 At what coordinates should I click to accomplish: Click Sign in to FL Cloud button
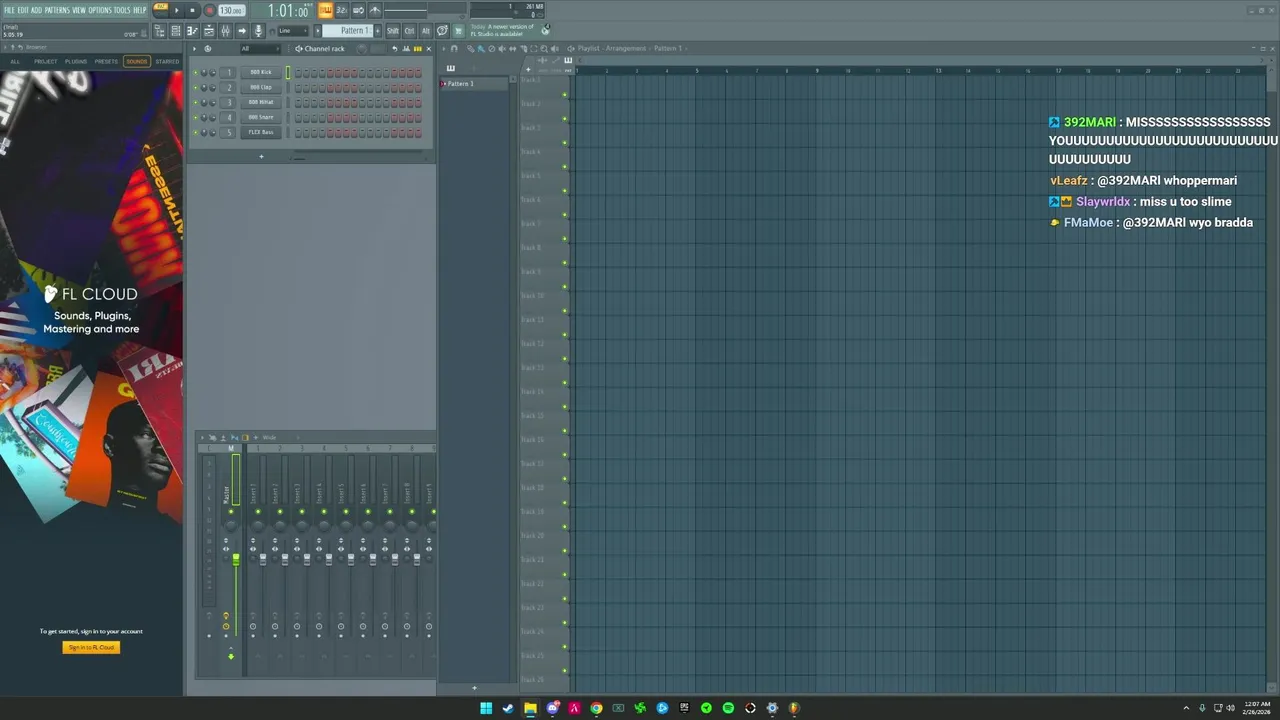click(91, 647)
